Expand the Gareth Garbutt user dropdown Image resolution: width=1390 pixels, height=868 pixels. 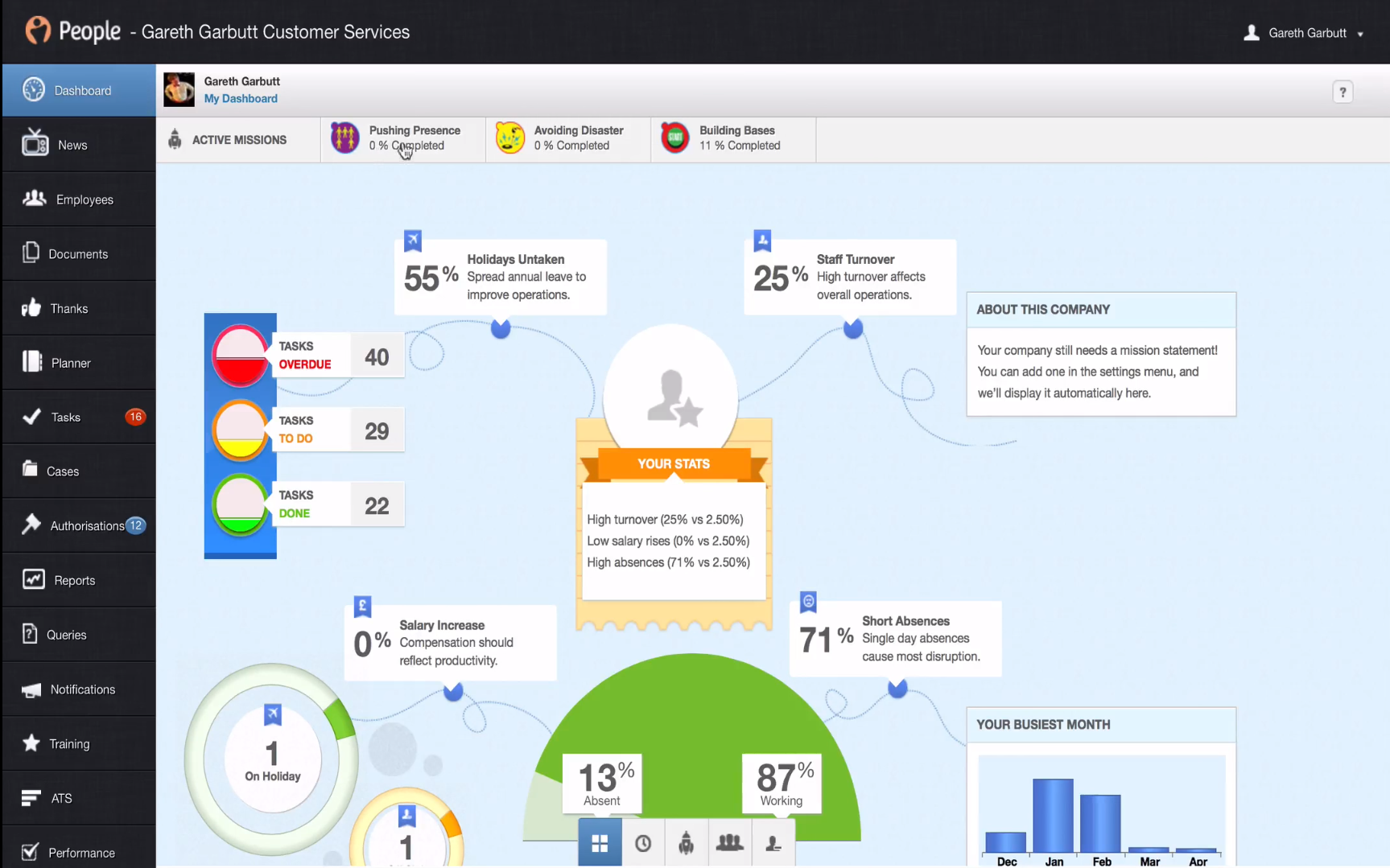[x=1304, y=33]
